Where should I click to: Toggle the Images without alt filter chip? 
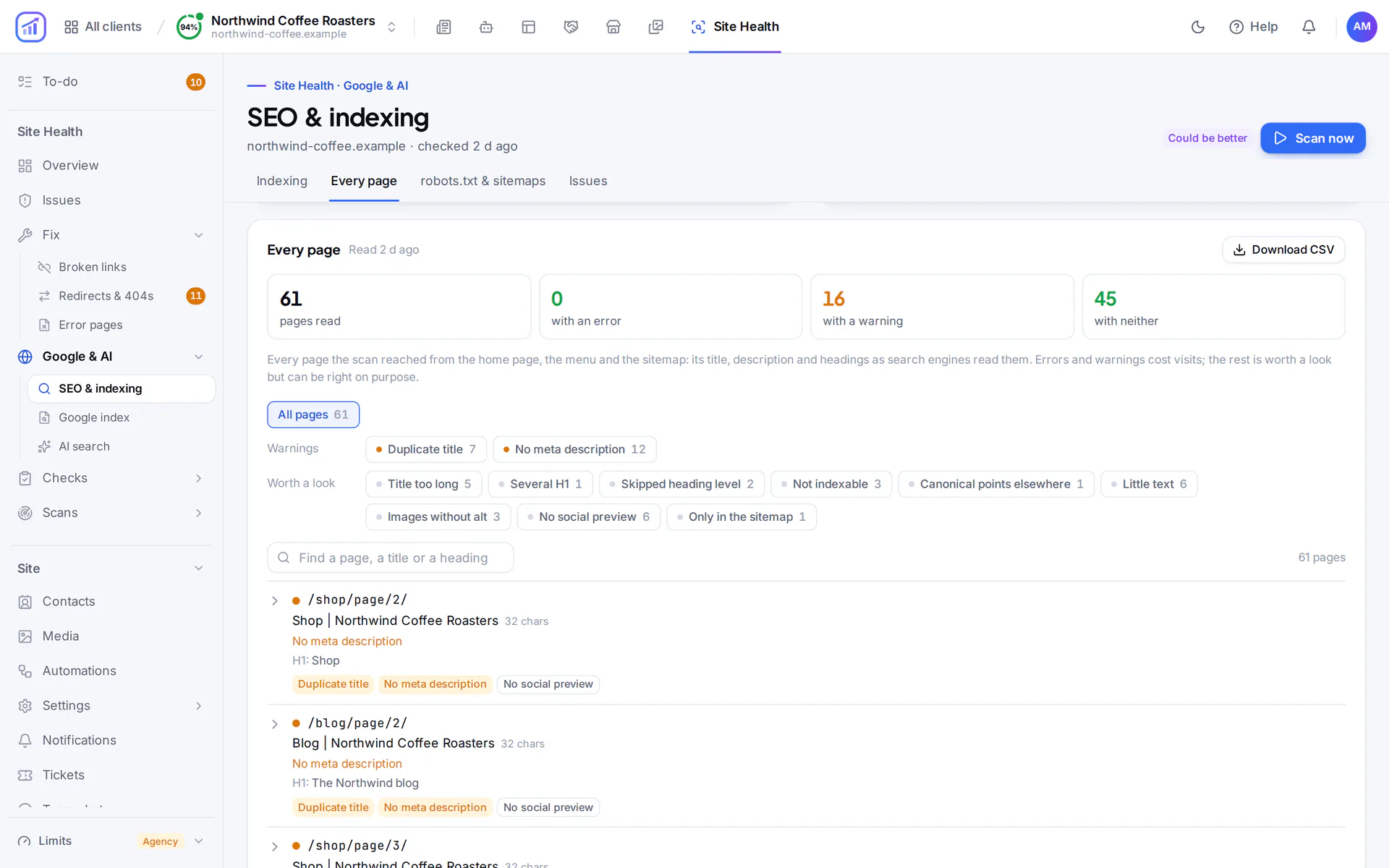pyautogui.click(x=438, y=516)
